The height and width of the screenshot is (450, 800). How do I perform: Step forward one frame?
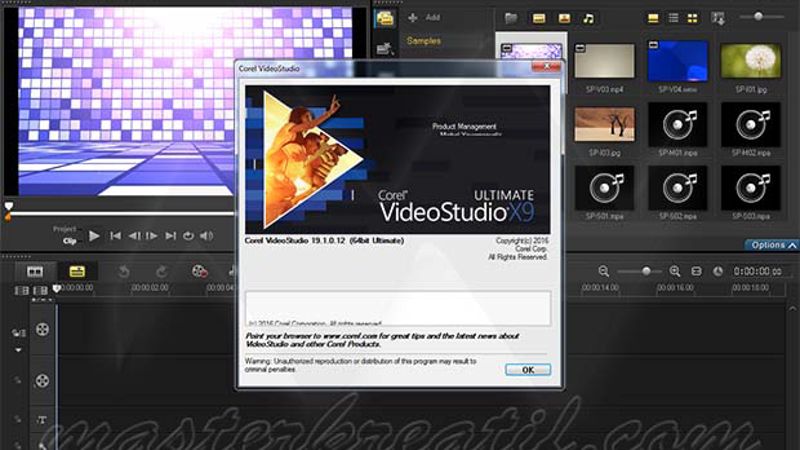coord(152,236)
